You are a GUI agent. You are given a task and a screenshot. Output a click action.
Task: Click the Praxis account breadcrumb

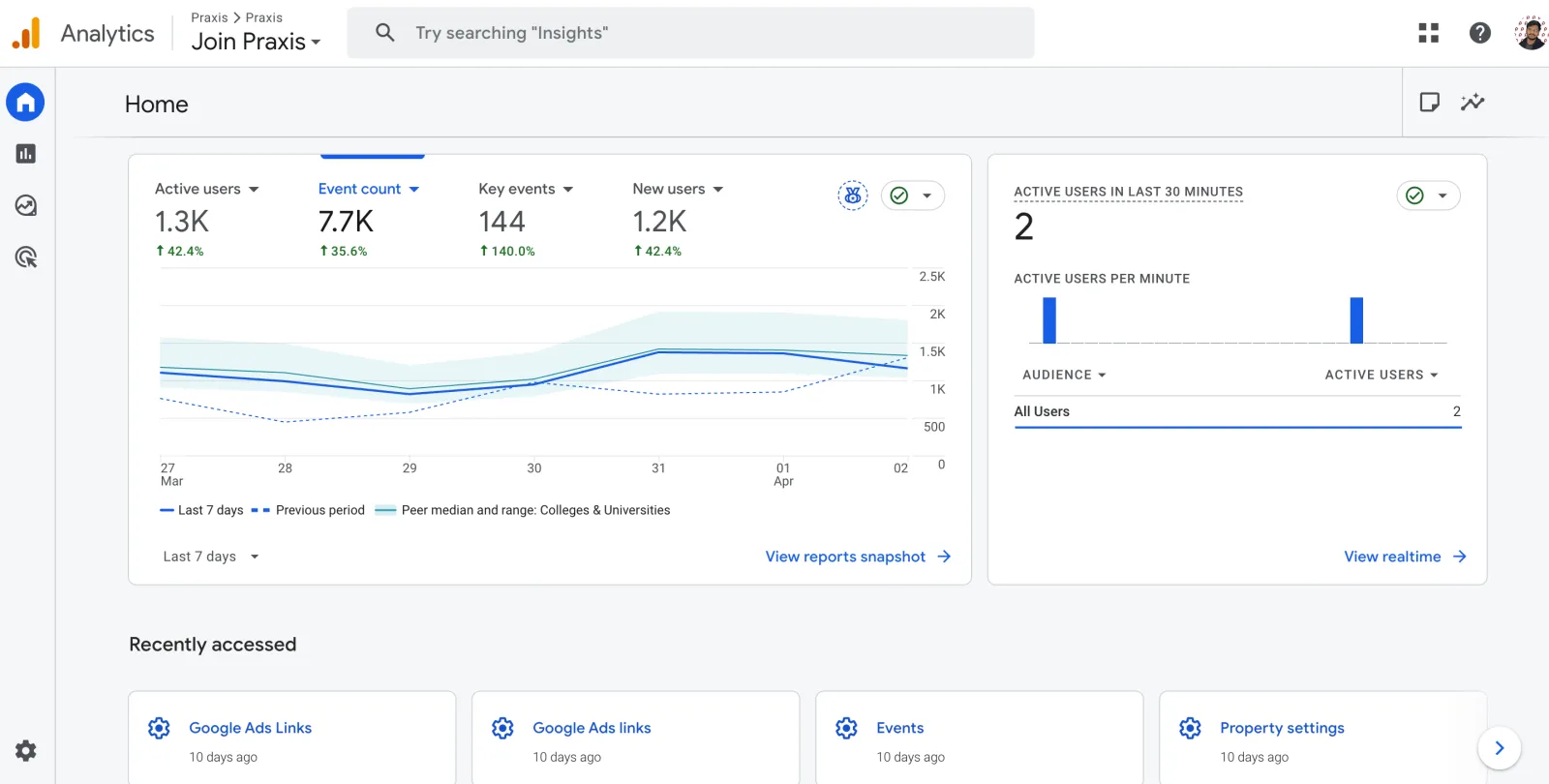coord(209,17)
